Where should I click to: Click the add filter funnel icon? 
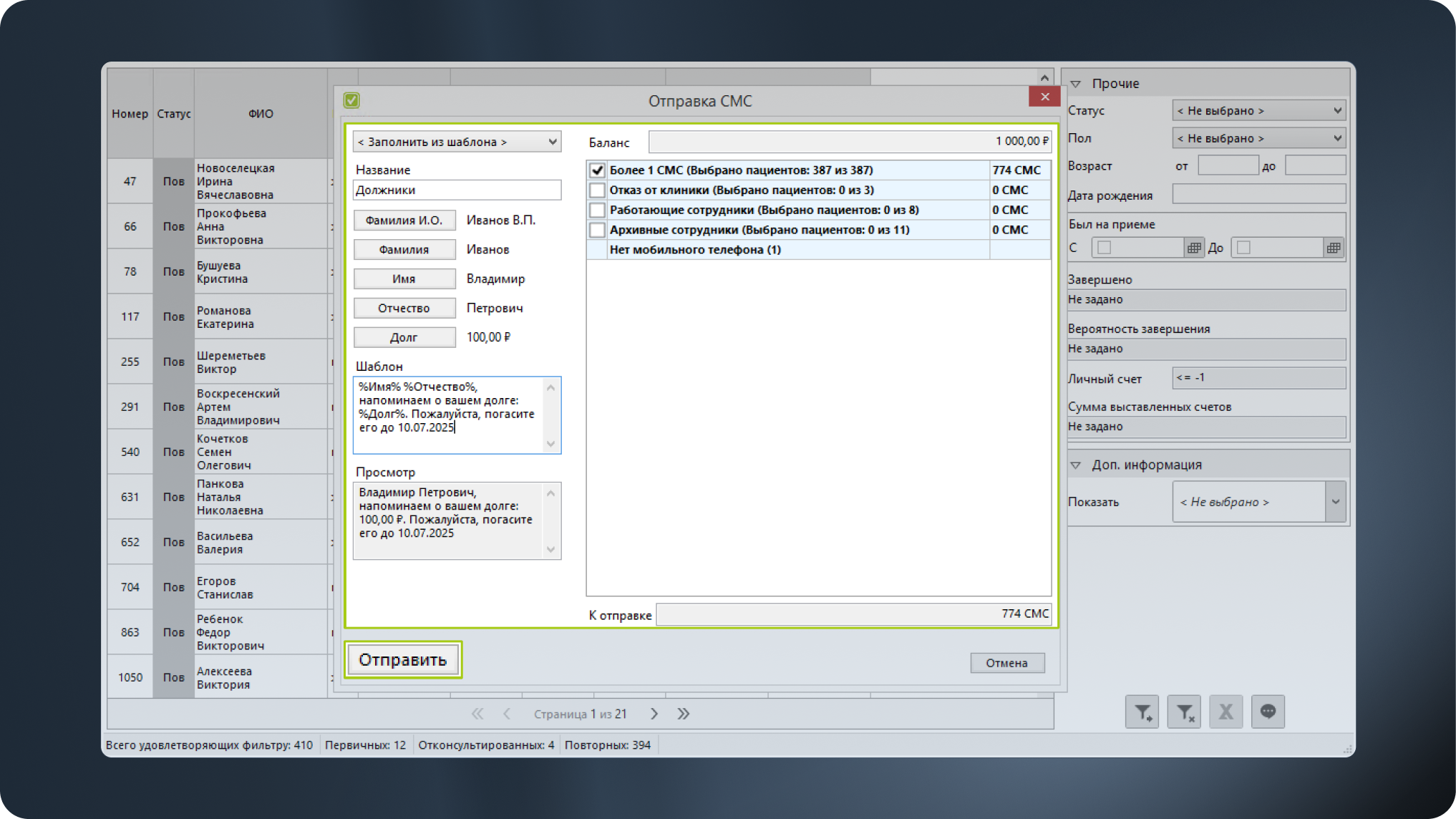(1142, 712)
